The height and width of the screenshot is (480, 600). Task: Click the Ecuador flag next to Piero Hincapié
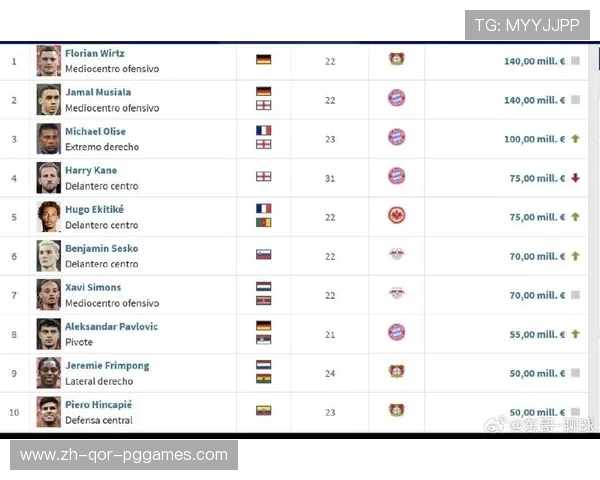click(263, 411)
